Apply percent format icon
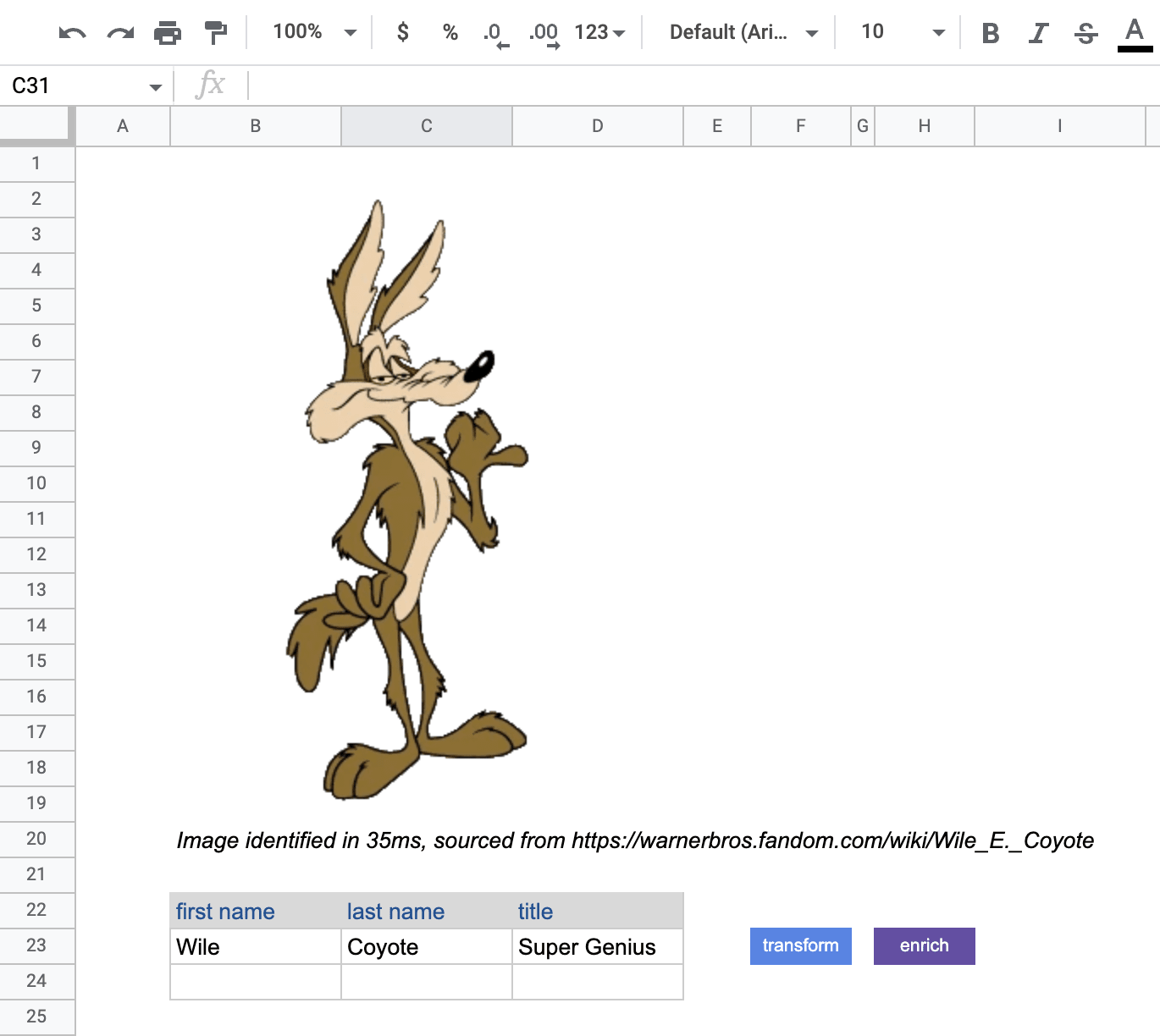The image size is (1160, 1036). pos(450,32)
